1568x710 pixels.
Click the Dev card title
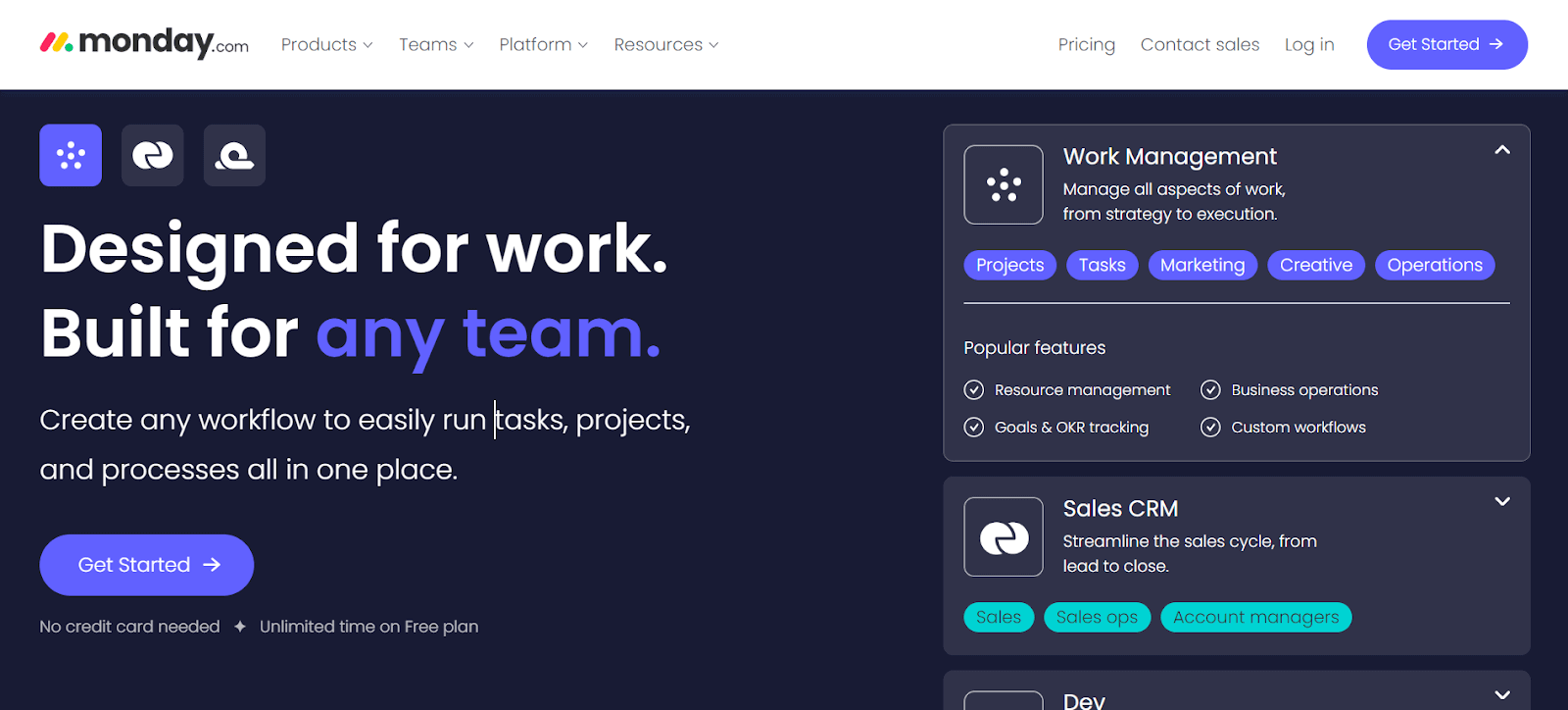coord(1084,699)
